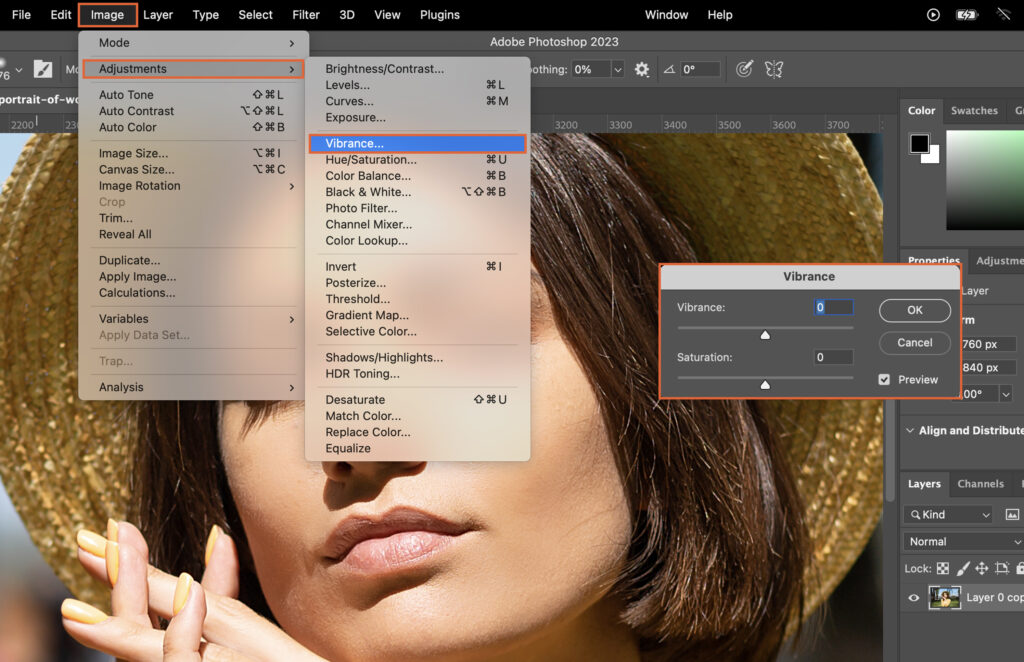Open the brush smoothing options gear
The image size is (1024, 662).
point(643,68)
